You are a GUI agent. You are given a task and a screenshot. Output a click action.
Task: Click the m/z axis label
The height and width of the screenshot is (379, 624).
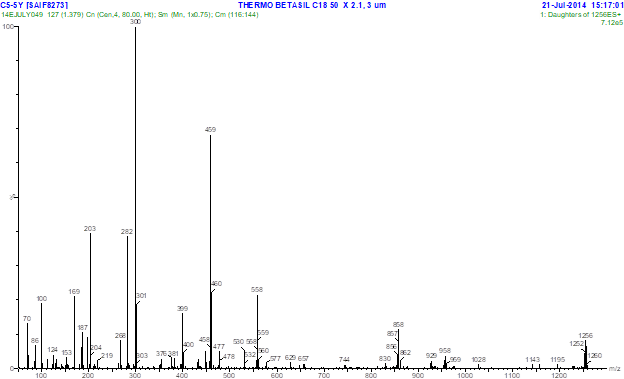point(614,369)
